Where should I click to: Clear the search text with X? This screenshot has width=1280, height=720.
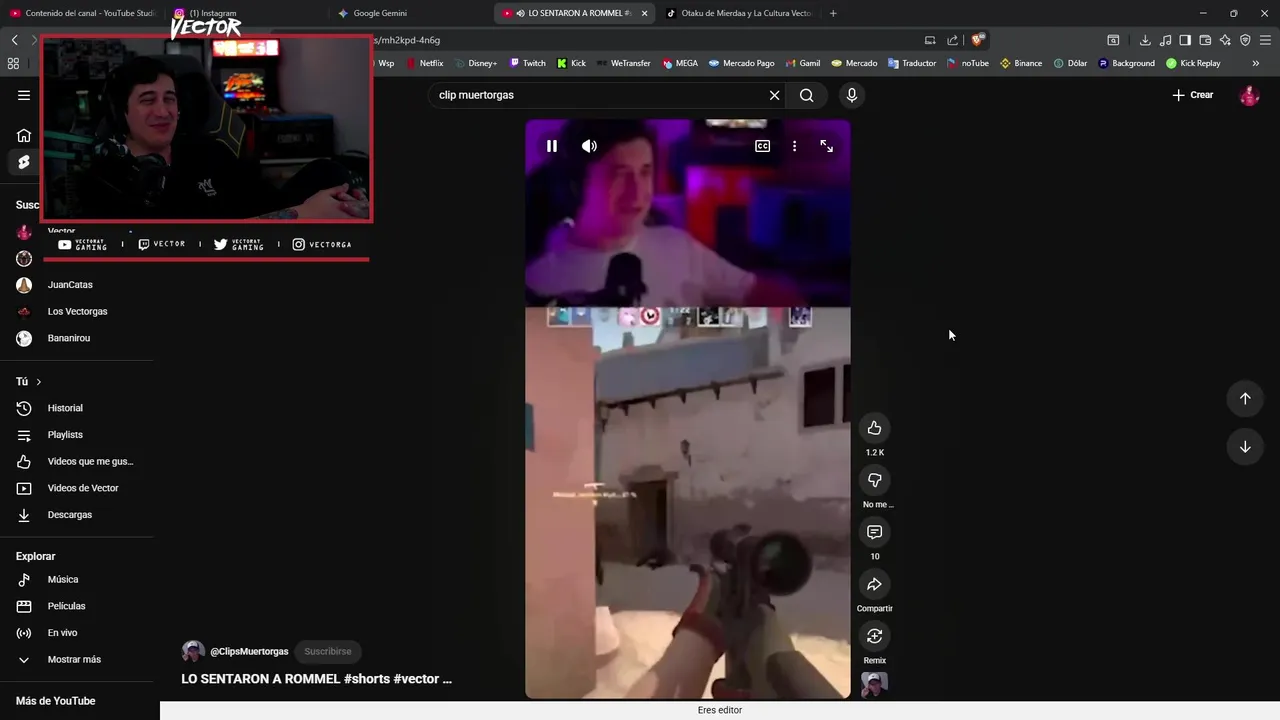pyautogui.click(x=774, y=95)
